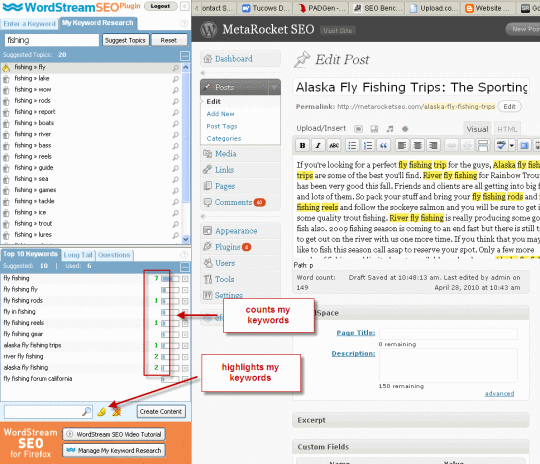This screenshot has height=464, width=540.
Task: Open the Long Tail tab
Action: tap(78, 255)
